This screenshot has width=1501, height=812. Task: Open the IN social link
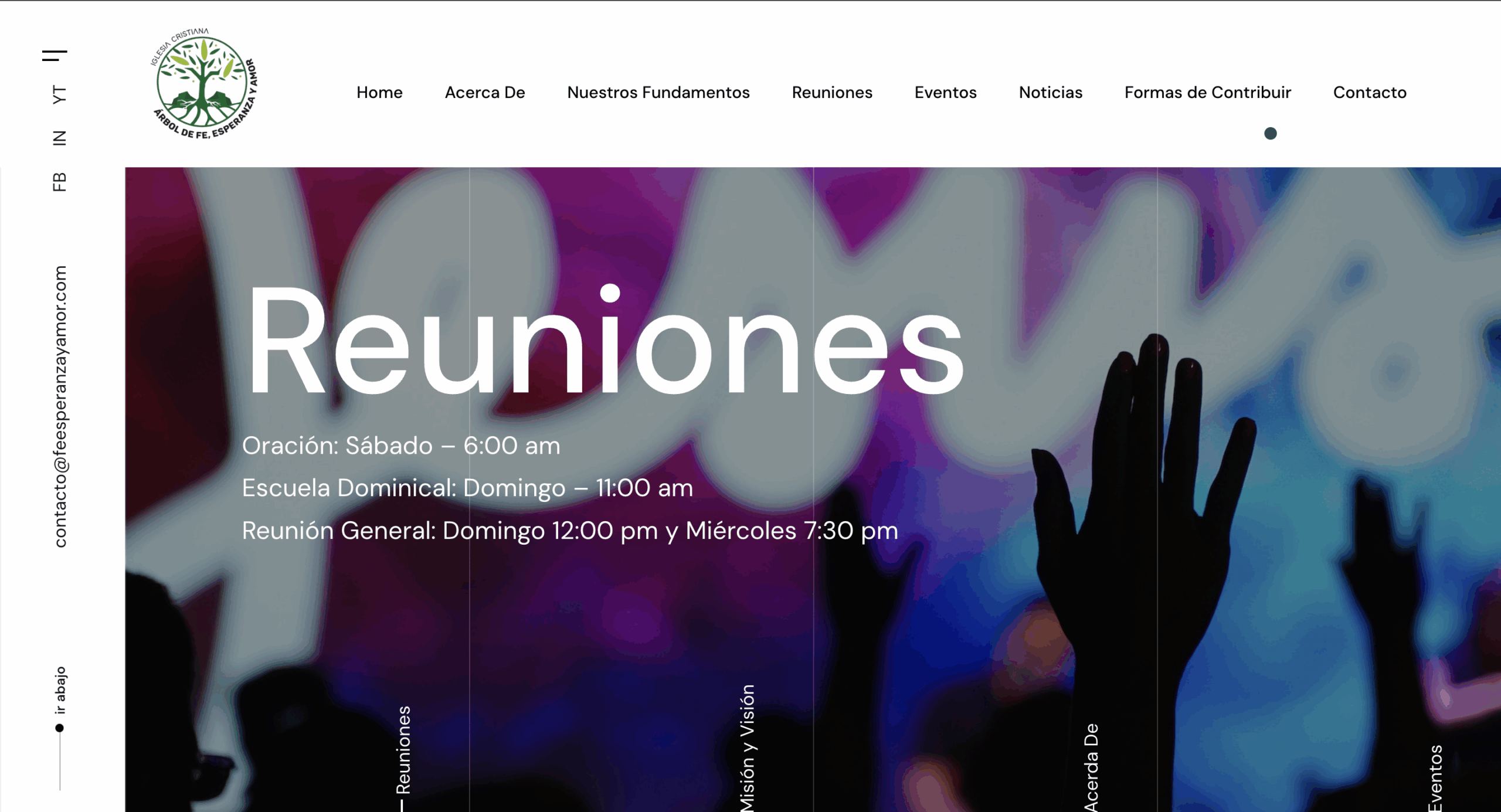point(59,138)
